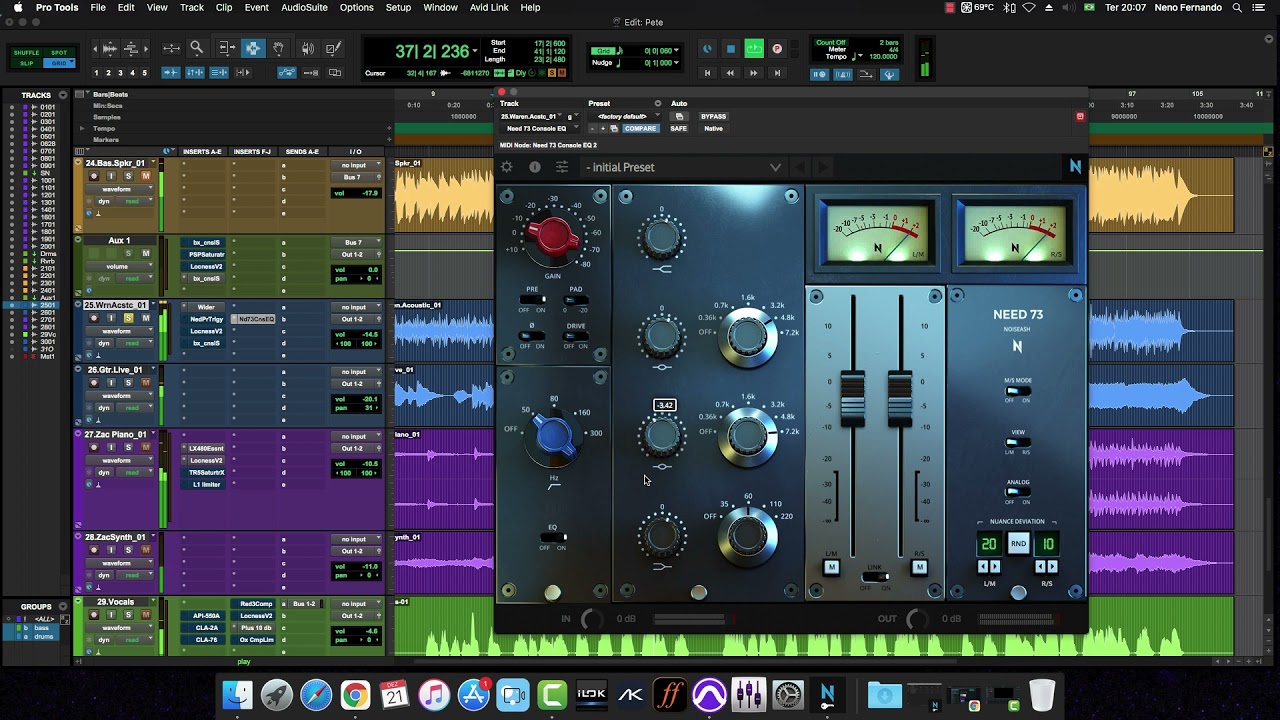Pick the Pencil tool

[x=334, y=48]
